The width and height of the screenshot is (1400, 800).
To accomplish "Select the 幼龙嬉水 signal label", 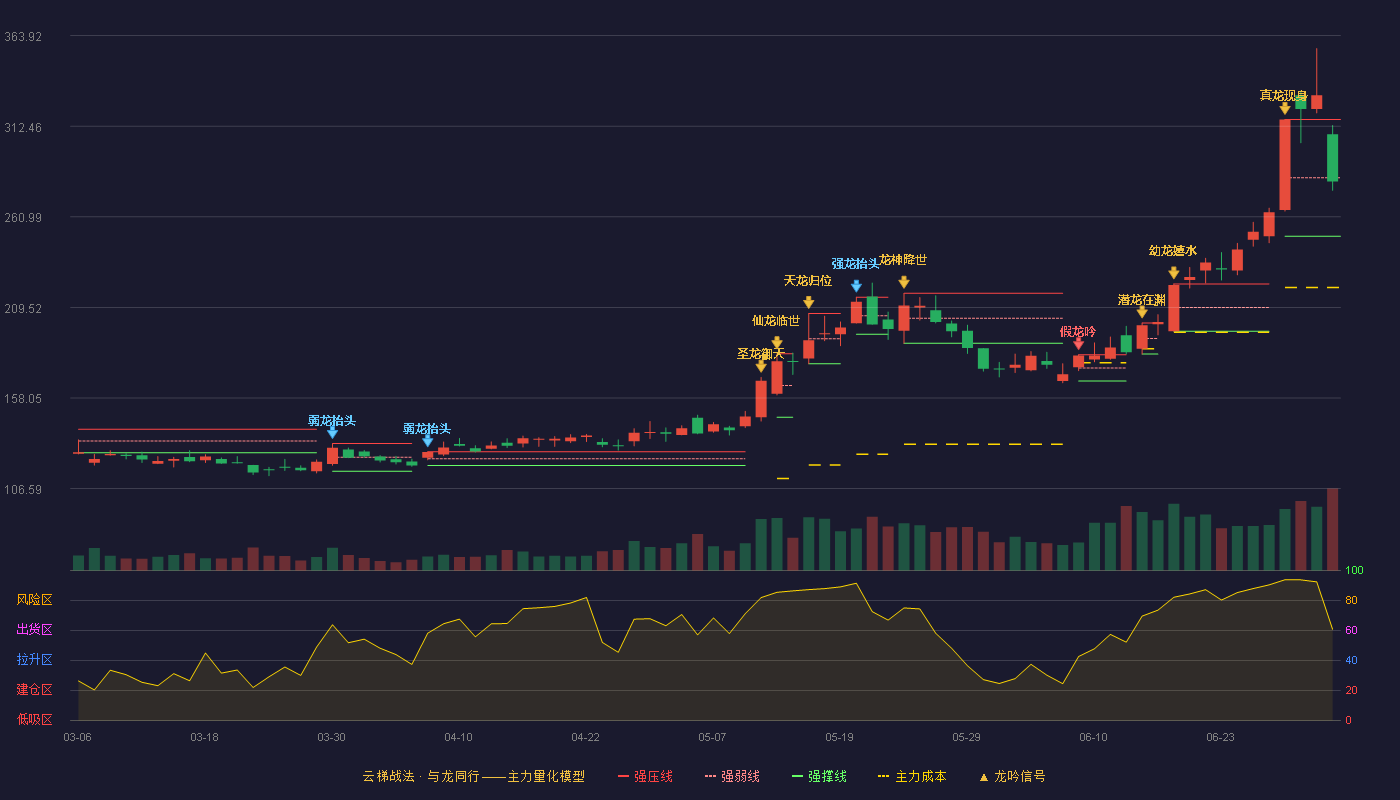I will pos(1172,250).
